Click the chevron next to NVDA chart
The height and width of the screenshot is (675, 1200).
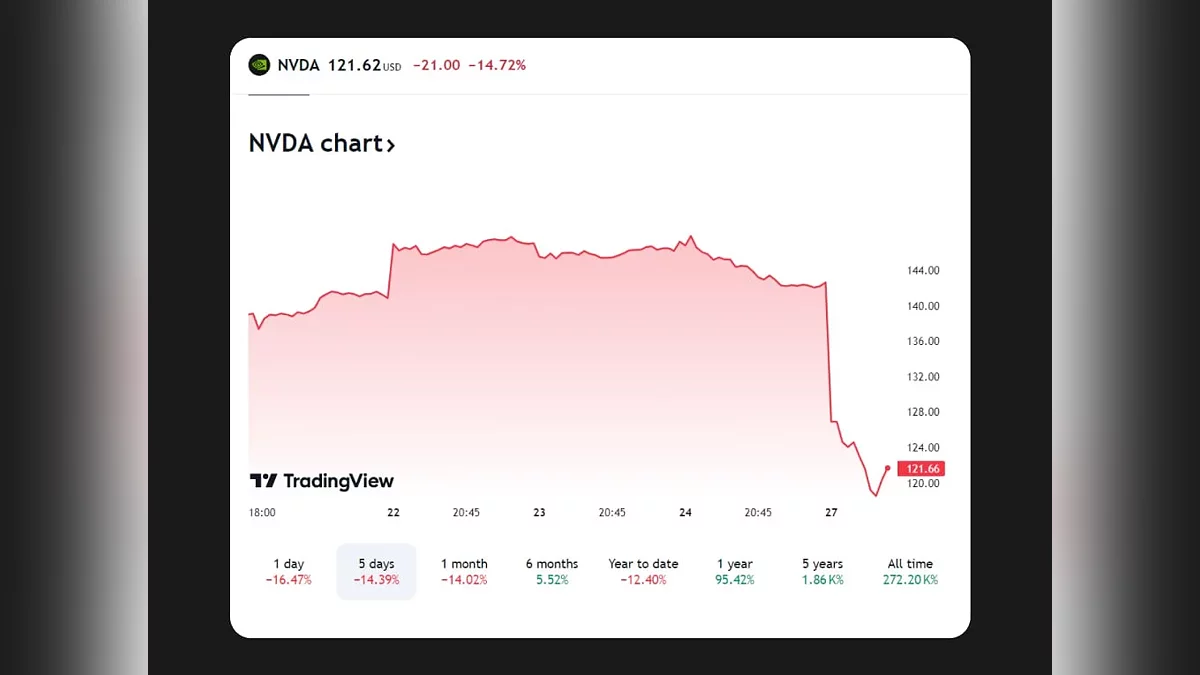391,145
